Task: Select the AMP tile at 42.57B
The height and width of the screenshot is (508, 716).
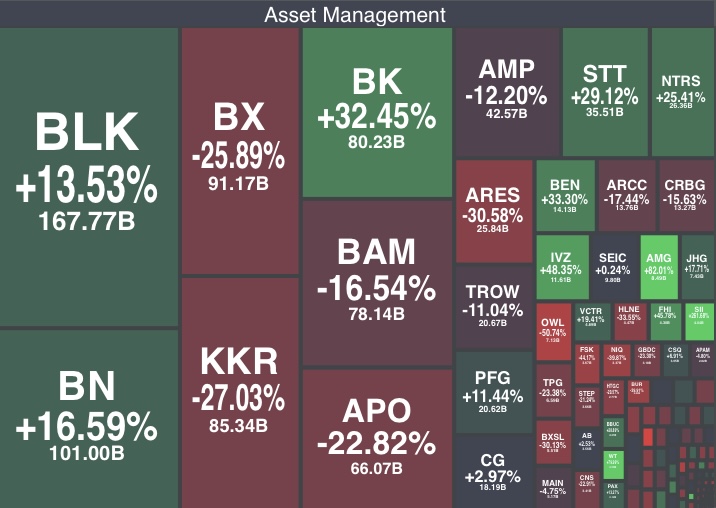Action: 506,90
